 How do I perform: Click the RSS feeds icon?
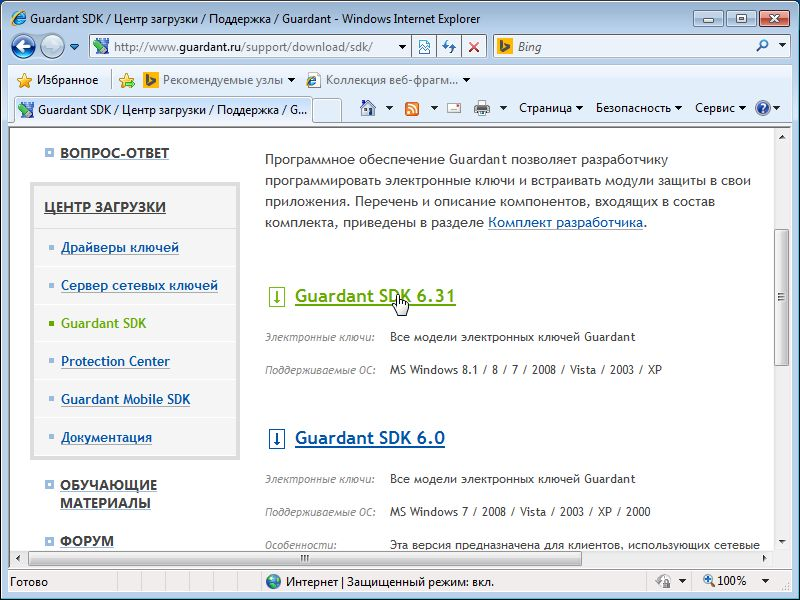tap(411, 108)
